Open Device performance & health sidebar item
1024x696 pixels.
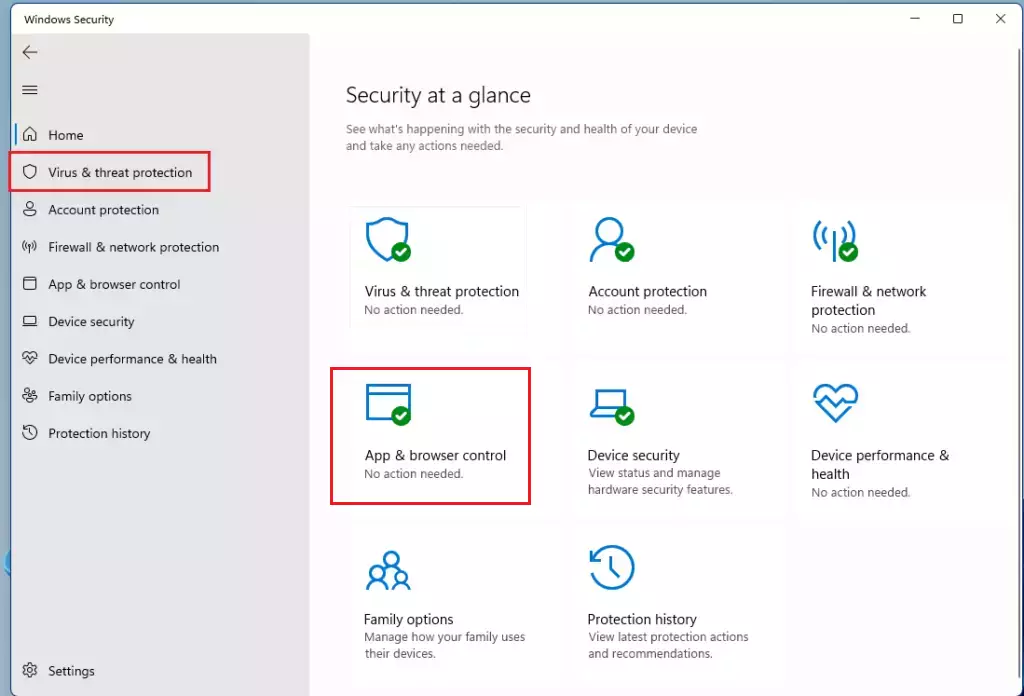(133, 359)
